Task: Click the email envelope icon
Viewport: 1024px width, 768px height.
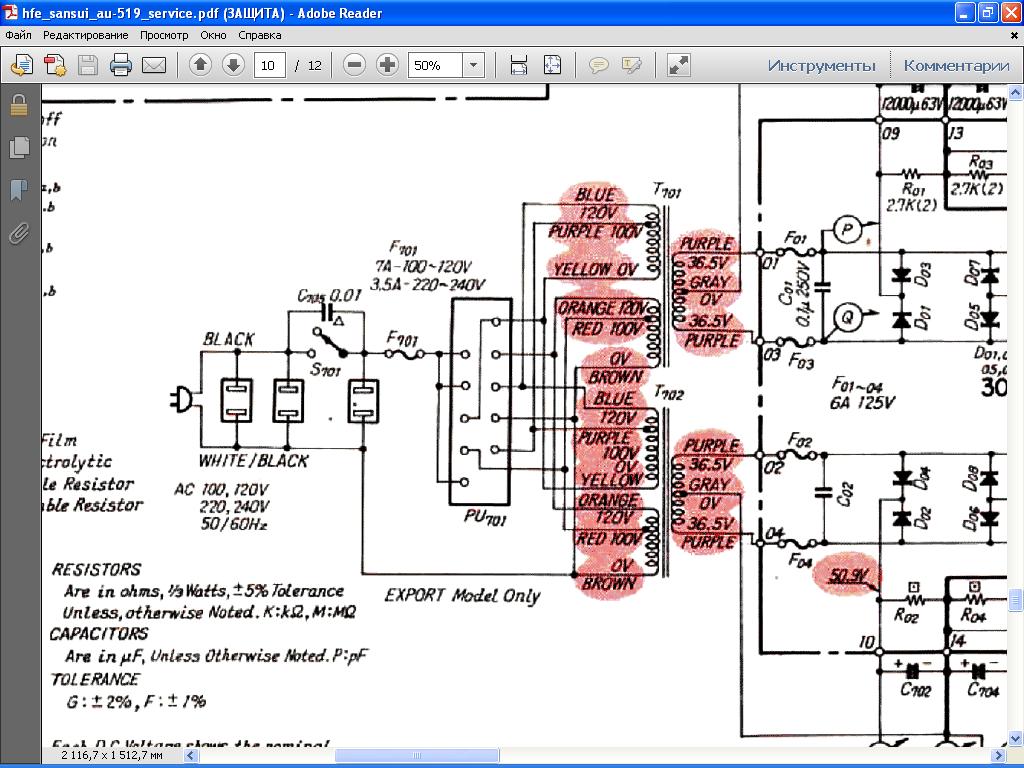Action: pos(154,66)
